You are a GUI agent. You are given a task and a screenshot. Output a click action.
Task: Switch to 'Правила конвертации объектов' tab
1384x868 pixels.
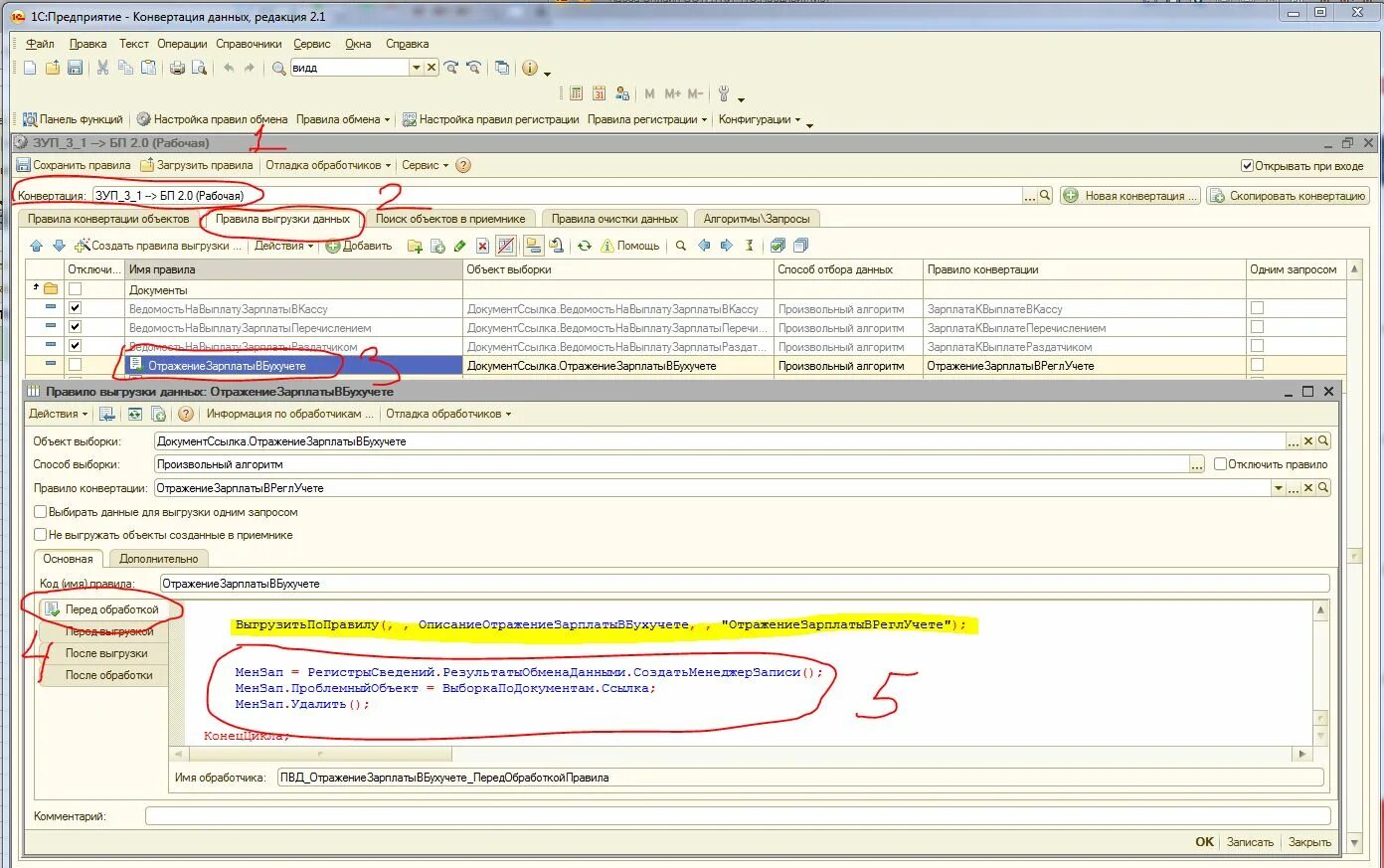(108, 219)
